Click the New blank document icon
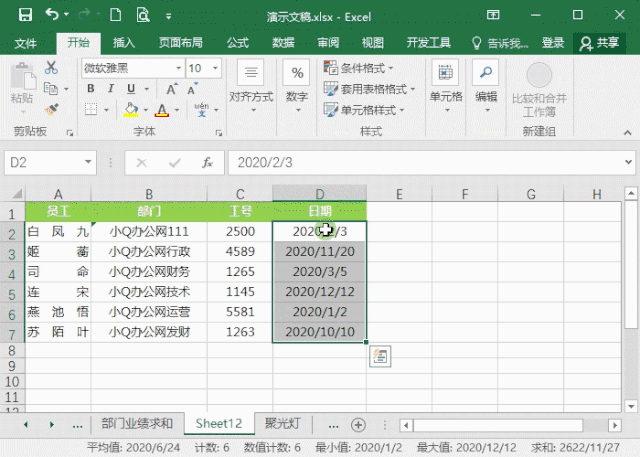The height and width of the screenshot is (457, 640). [116, 15]
